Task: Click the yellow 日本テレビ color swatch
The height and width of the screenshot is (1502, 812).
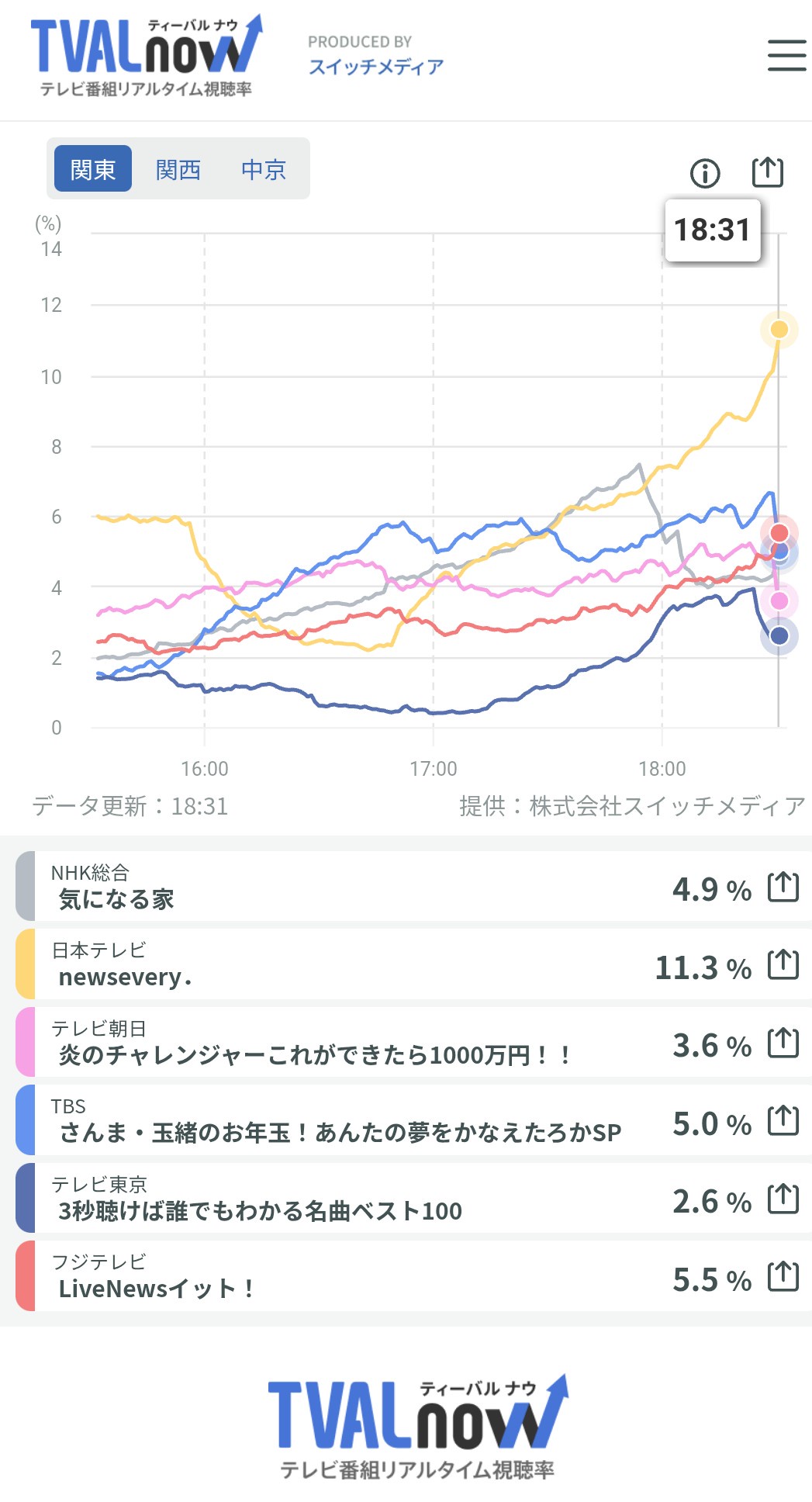Action: click(x=26, y=964)
